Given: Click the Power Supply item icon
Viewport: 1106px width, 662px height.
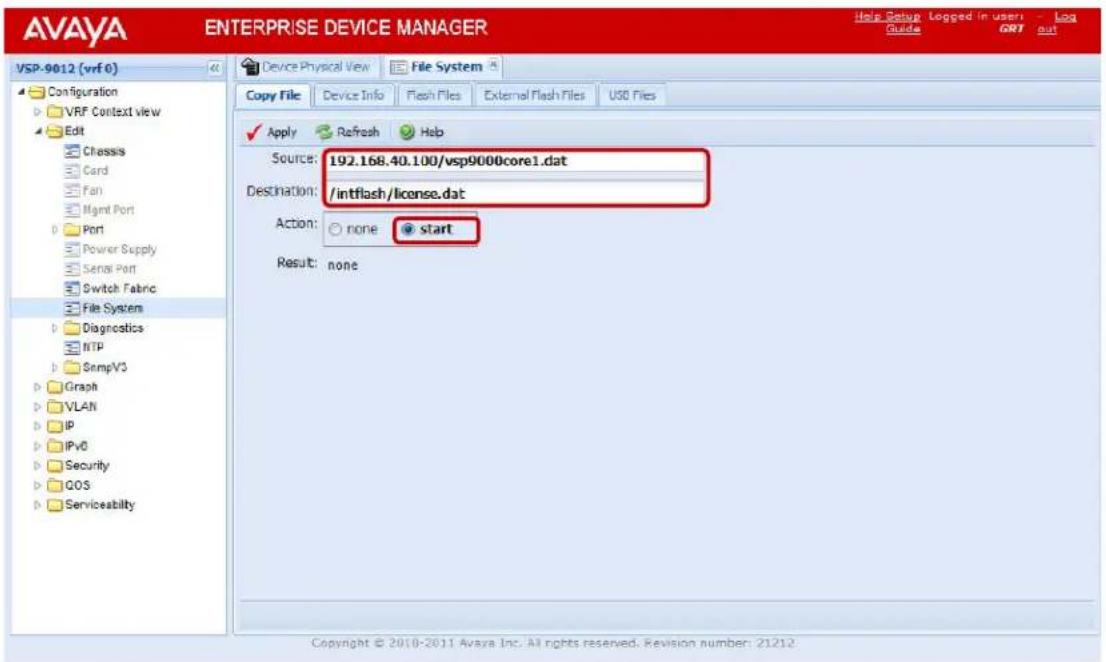Looking at the screenshot, I should [72, 249].
